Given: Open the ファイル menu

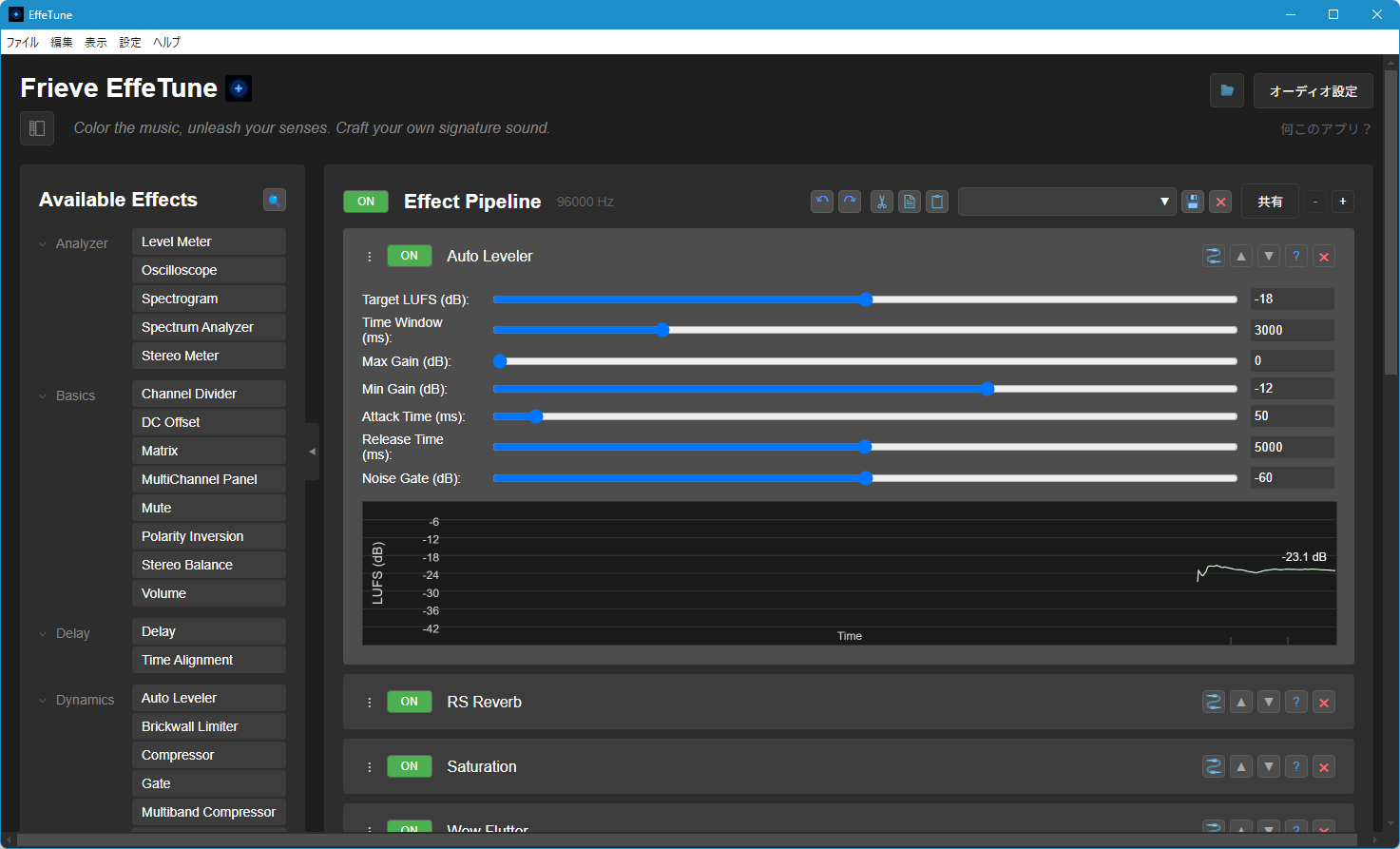Looking at the screenshot, I should [x=23, y=43].
